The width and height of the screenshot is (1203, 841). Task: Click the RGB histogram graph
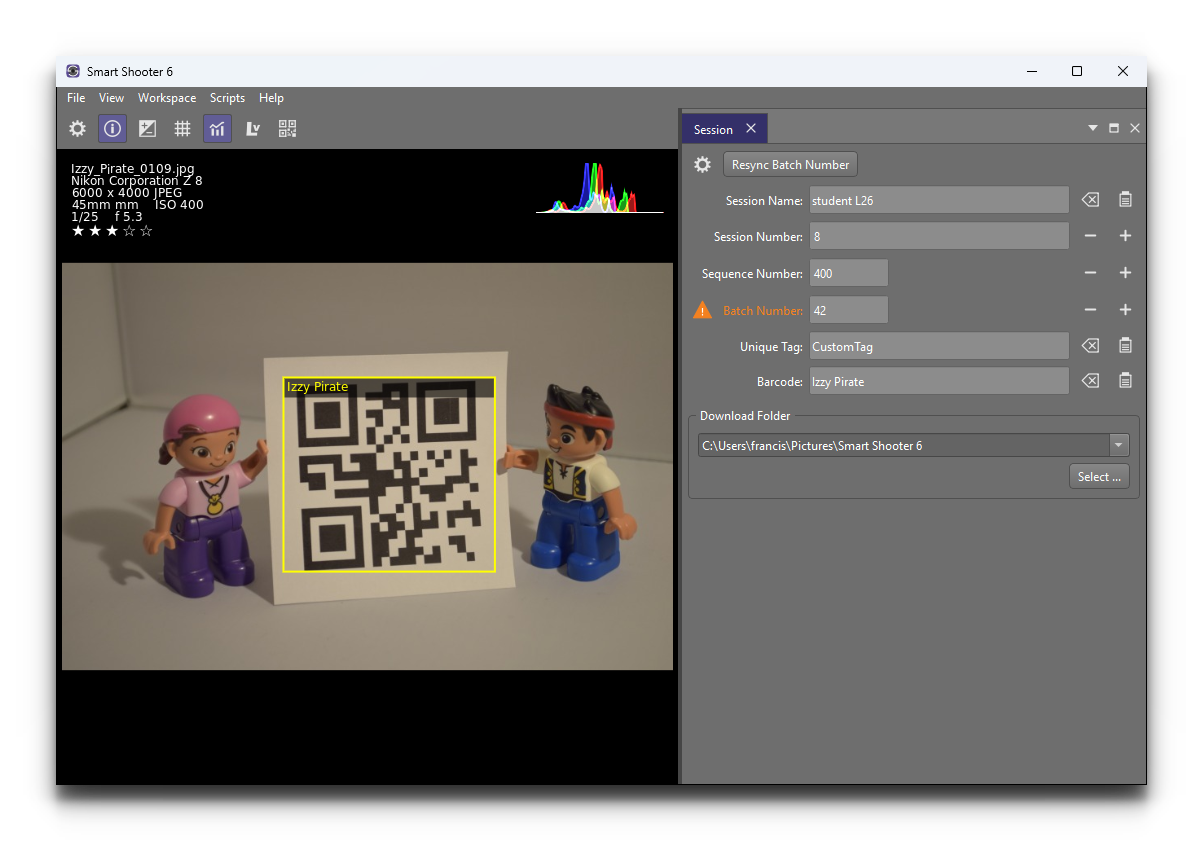599,188
